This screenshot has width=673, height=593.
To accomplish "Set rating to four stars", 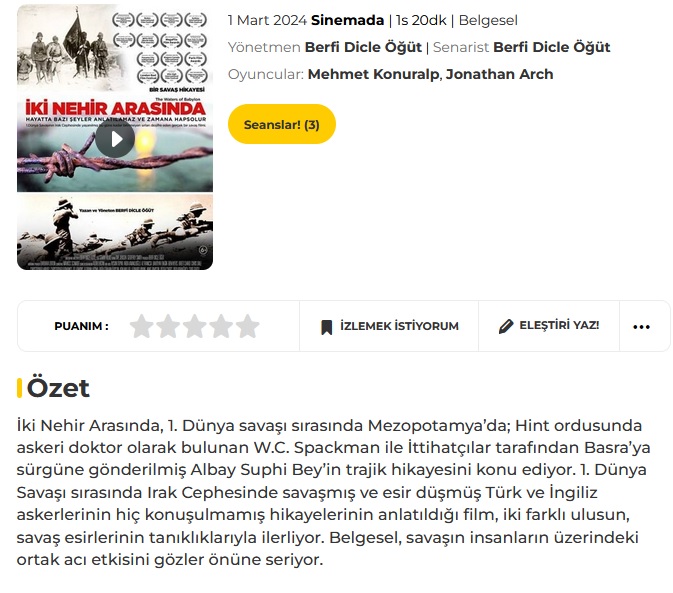I will pos(221,326).
